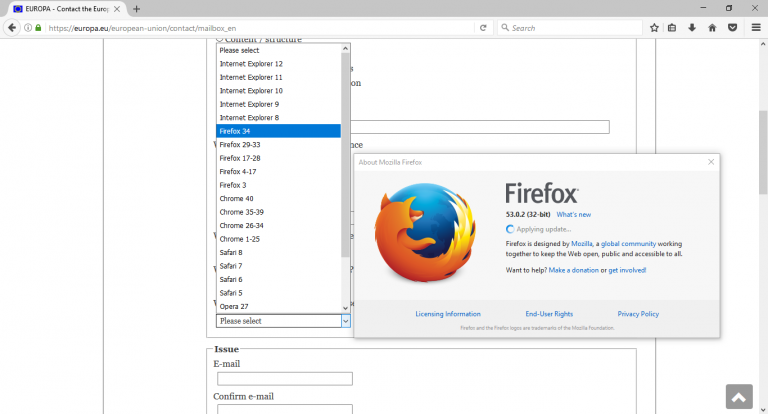
Task: Open the Privacy Policy link
Action: [638, 314]
